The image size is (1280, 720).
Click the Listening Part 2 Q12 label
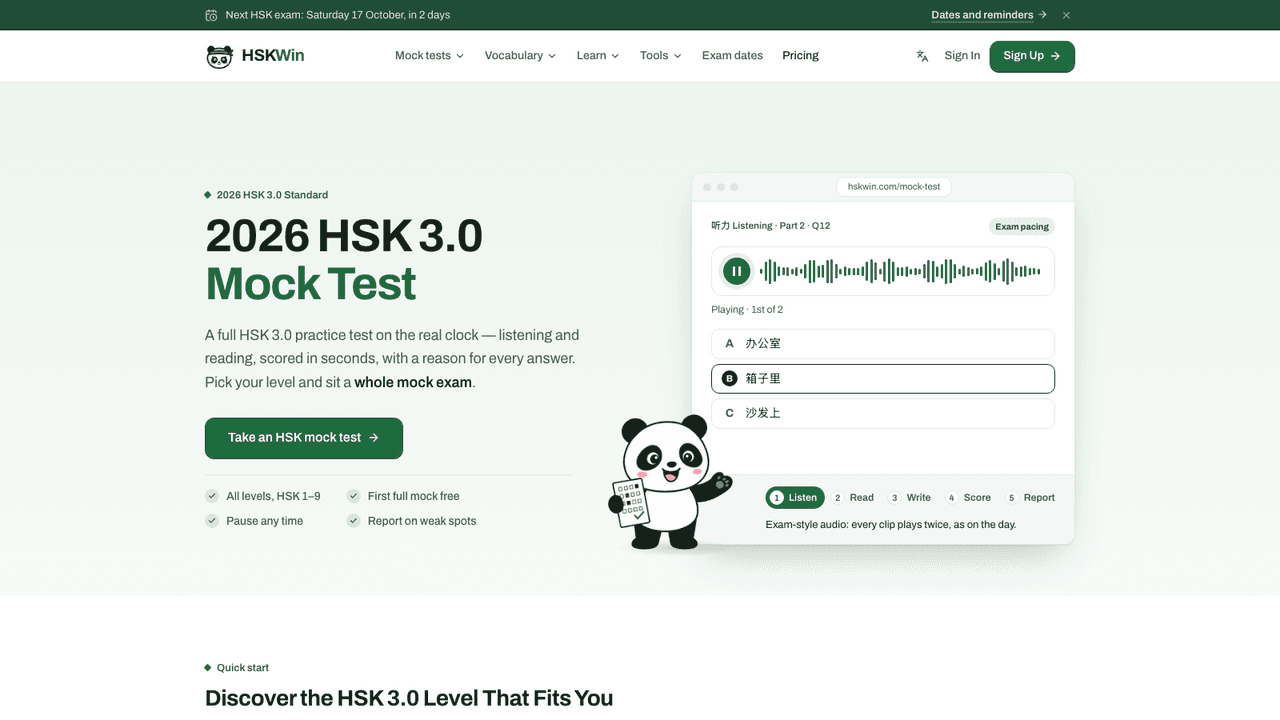[x=771, y=226]
